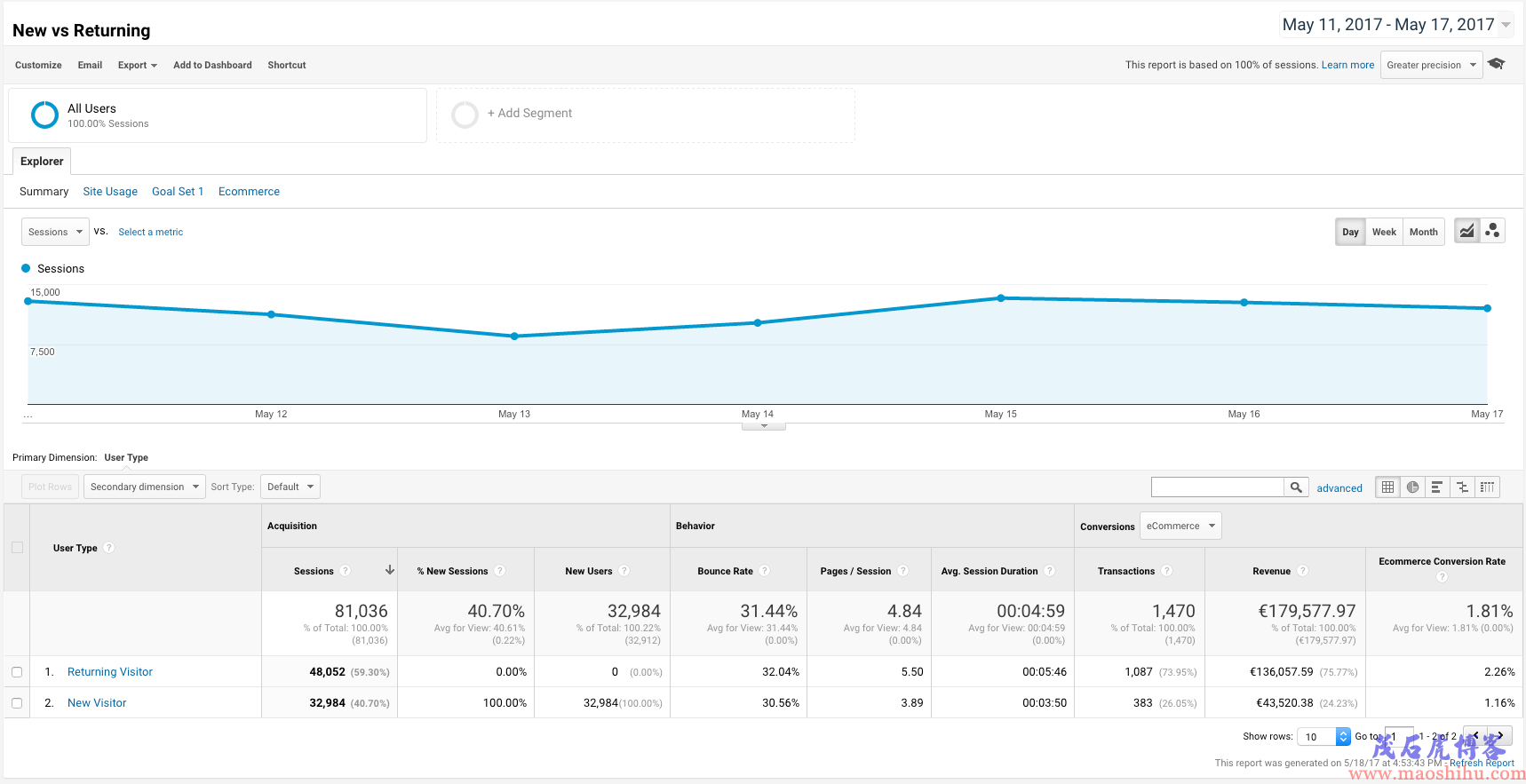Viewport: 1526px width, 784px height.
Task: Go to previous page of table rows
Action: tap(1475, 735)
